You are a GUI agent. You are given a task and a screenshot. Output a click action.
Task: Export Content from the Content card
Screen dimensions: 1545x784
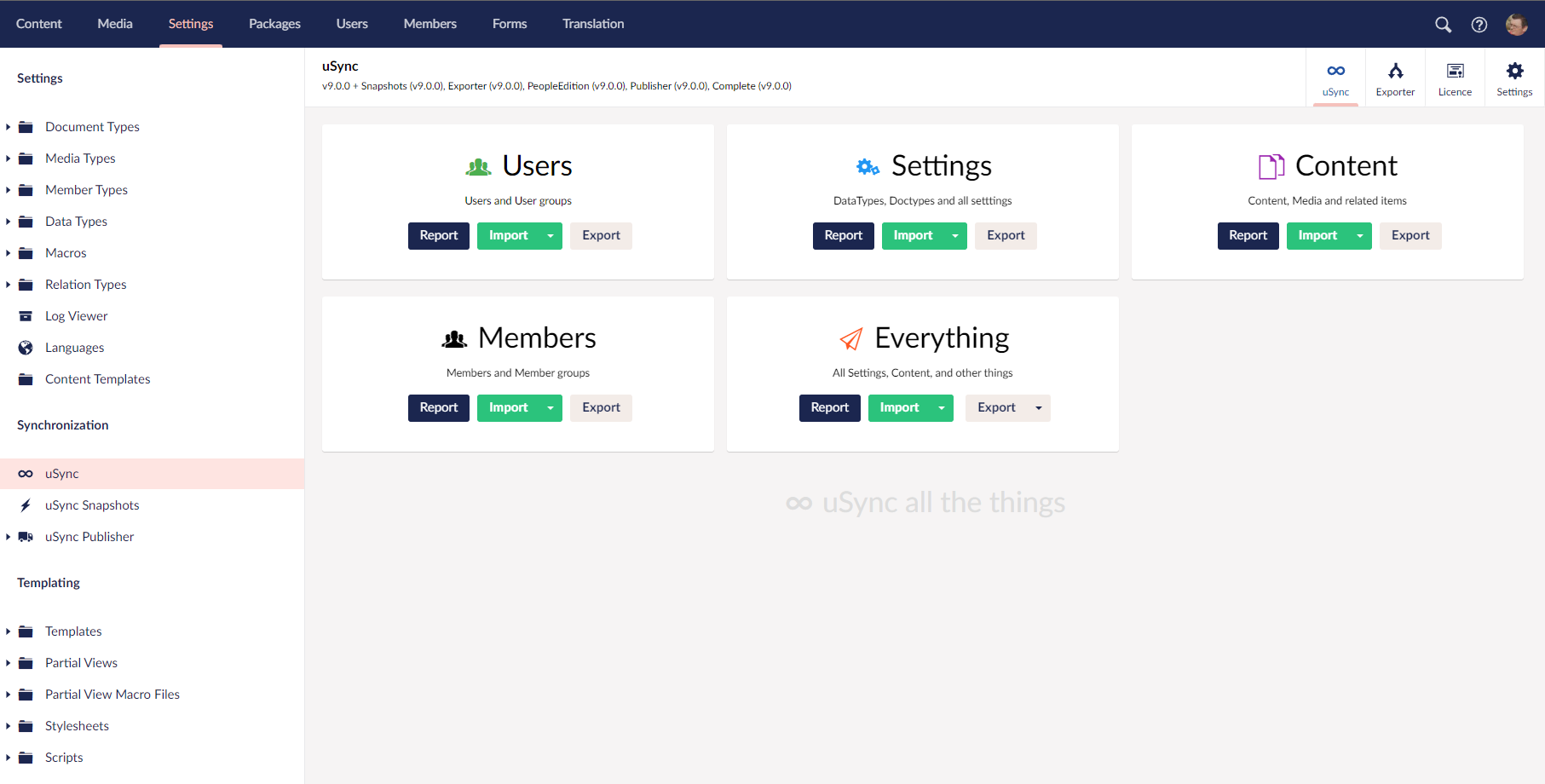pyautogui.click(x=1410, y=235)
